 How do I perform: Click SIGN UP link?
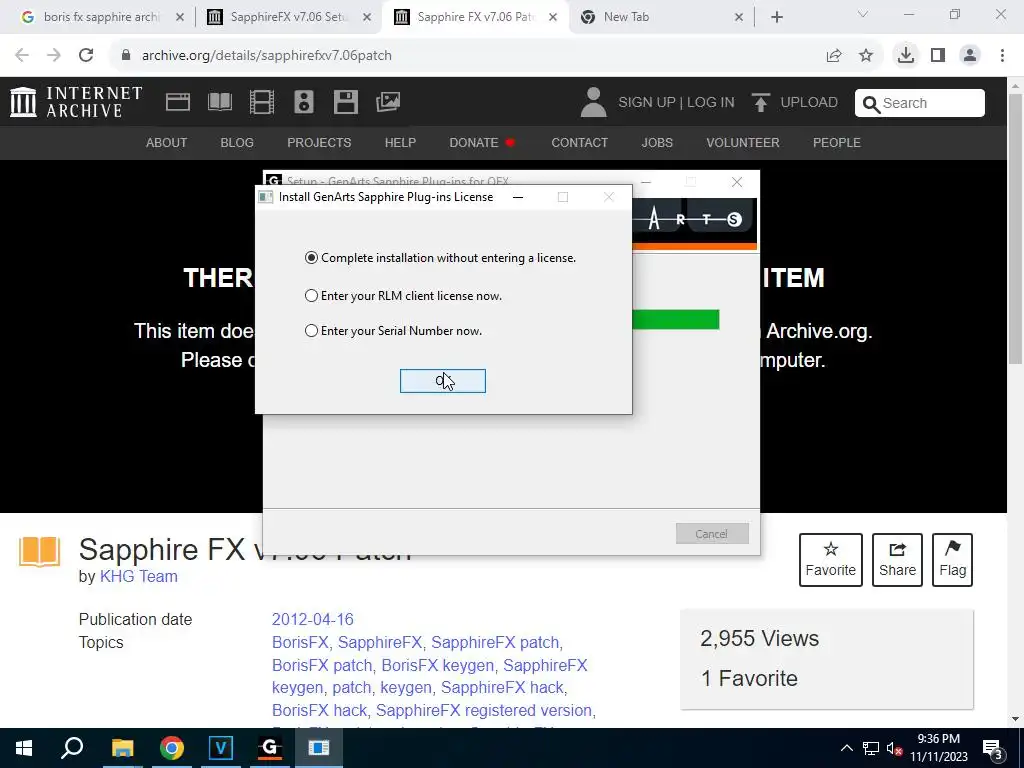click(647, 103)
